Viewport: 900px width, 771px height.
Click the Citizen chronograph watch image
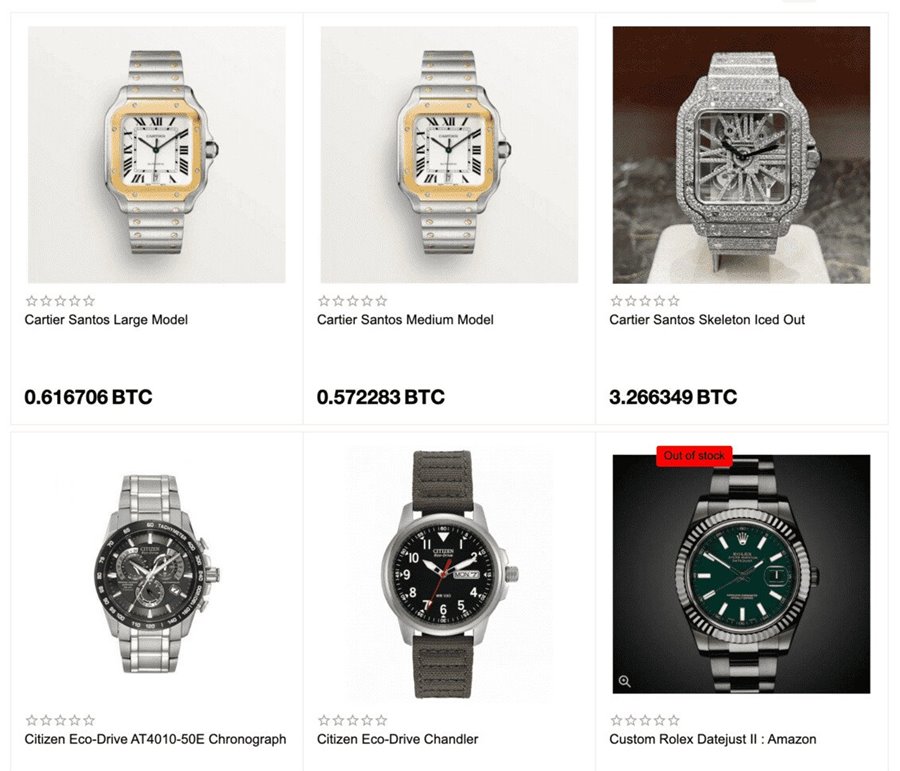pyautogui.click(x=157, y=574)
